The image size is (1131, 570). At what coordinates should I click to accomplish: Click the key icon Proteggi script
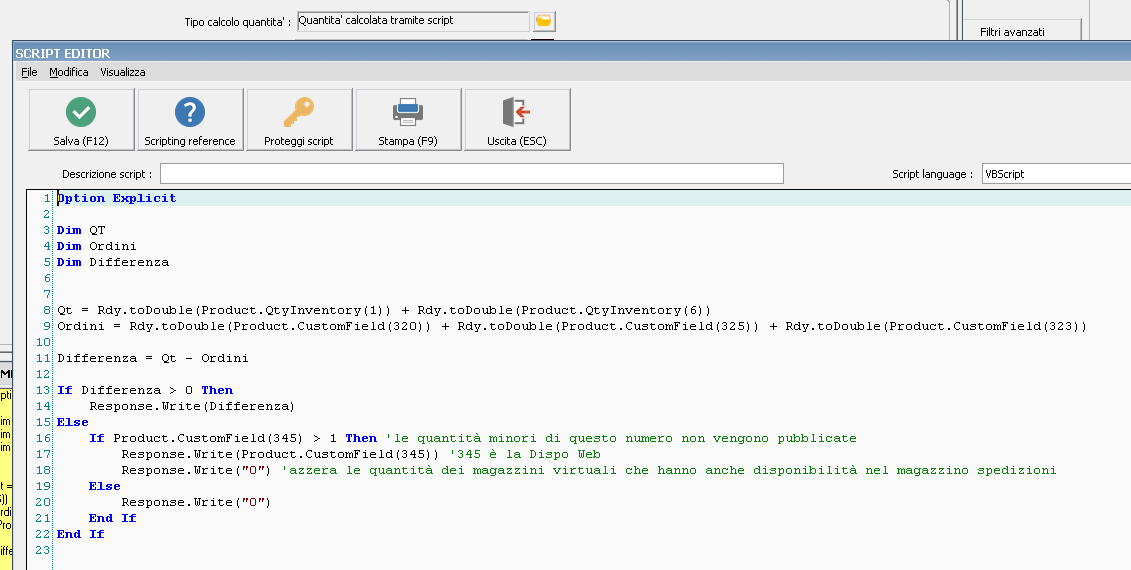tap(299, 120)
